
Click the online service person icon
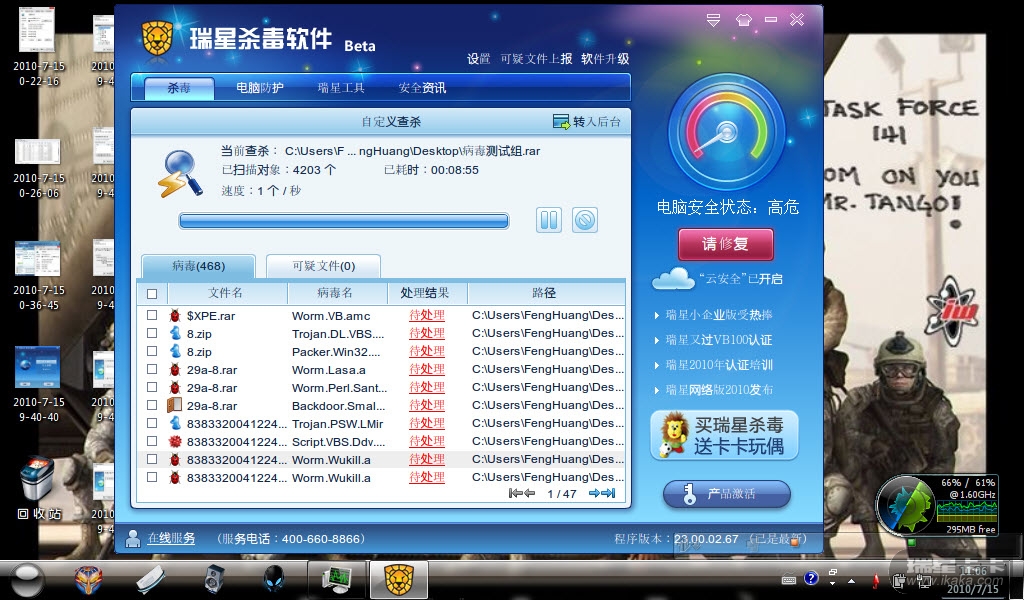point(133,539)
